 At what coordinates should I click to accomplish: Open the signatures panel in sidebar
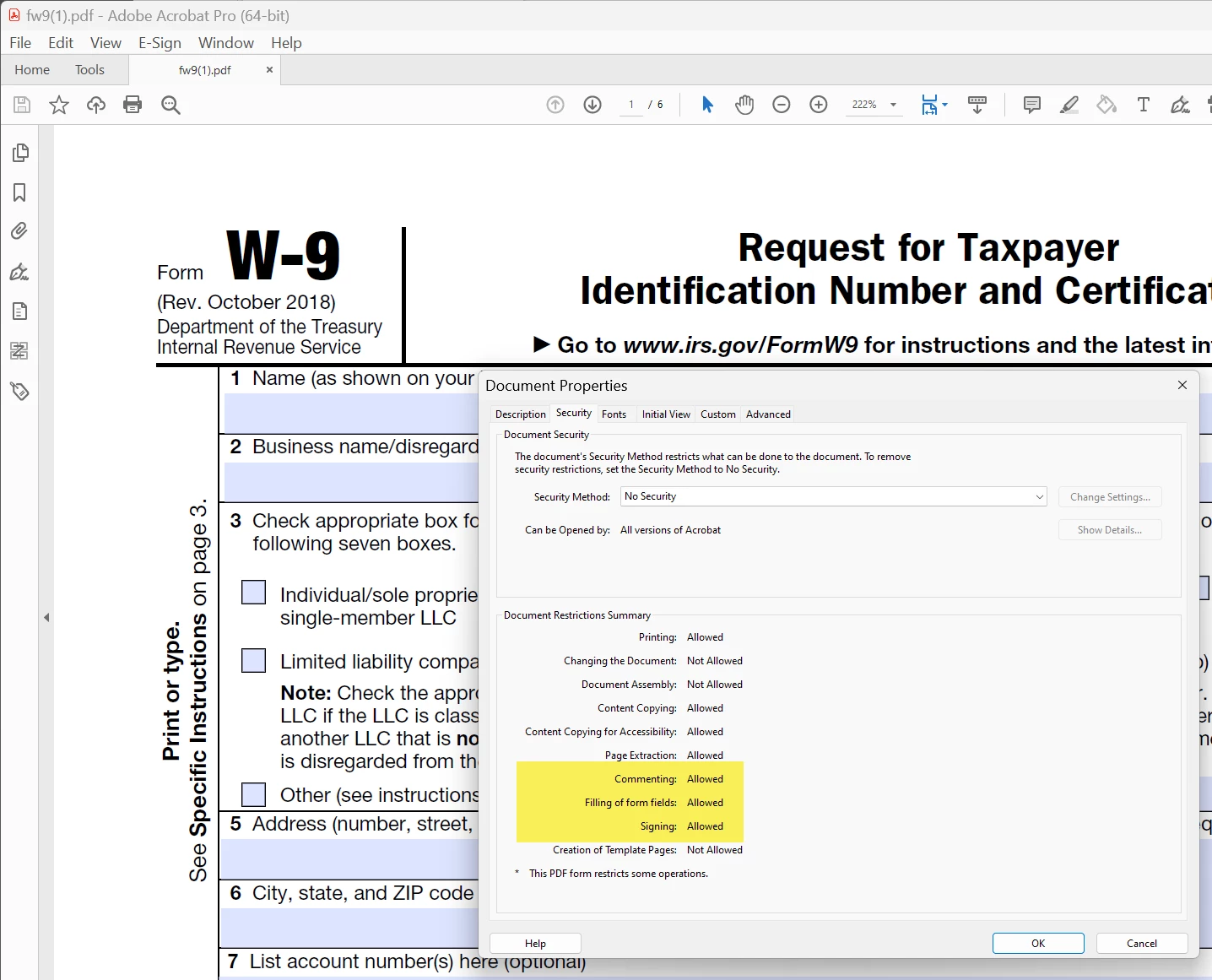click(x=19, y=272)
